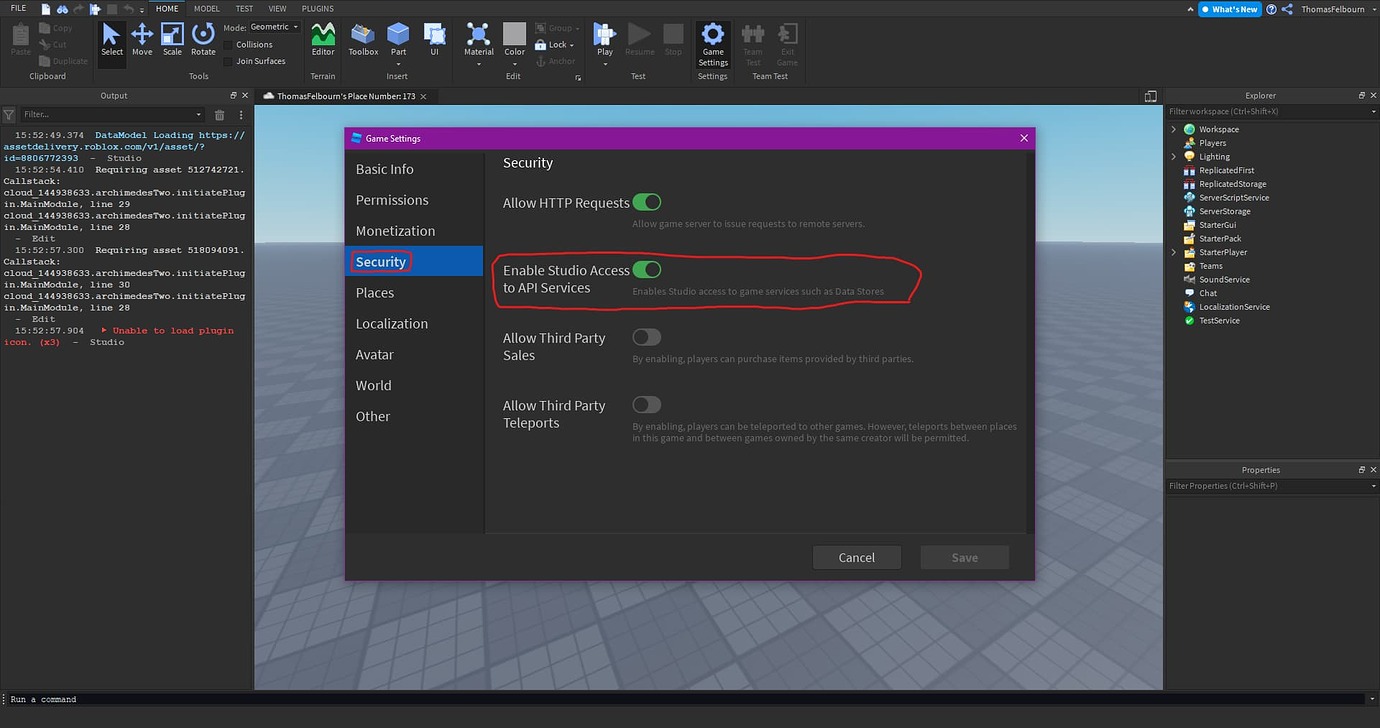This screenshot has height=728, width=1380.
Task: Switch to the TEST tab
Action: [244, 8]
